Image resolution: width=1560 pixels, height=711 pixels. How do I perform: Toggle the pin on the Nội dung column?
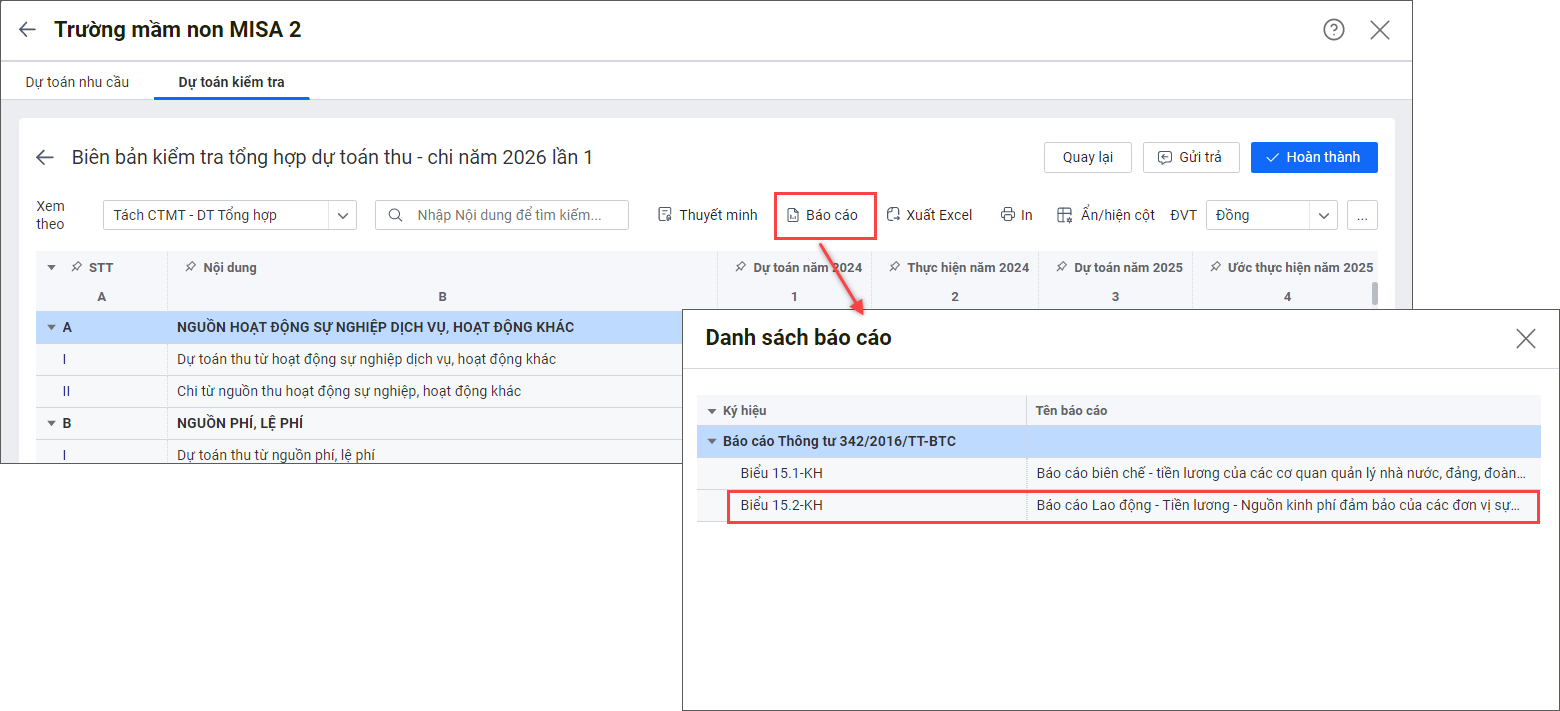(190, 268)
